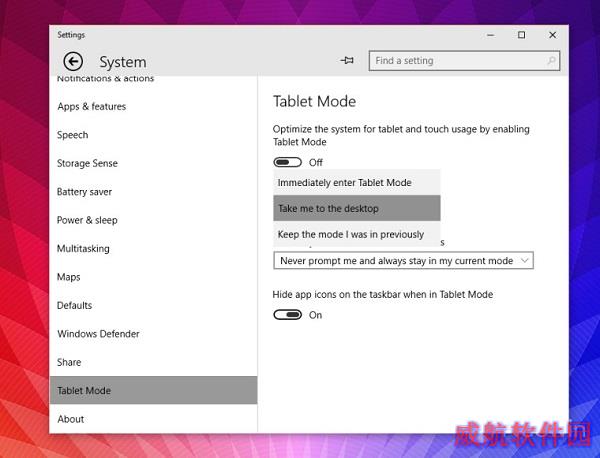Click the search magnifier icon

(x=551, y=60)
